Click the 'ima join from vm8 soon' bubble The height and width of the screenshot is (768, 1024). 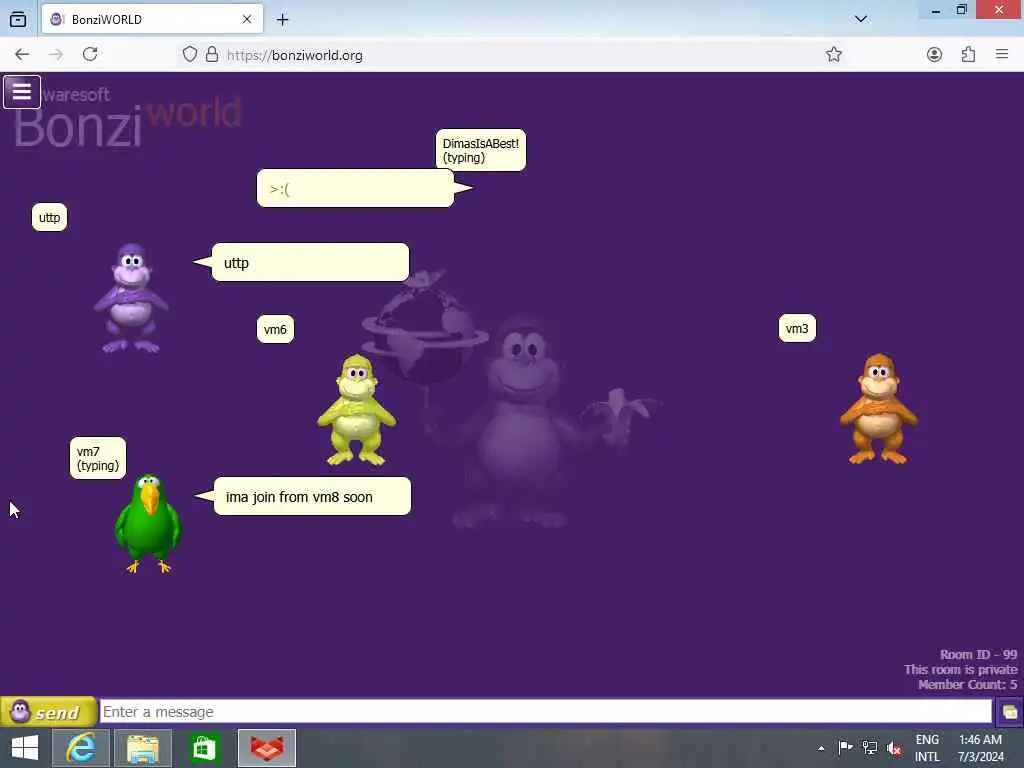click(312, 497)
